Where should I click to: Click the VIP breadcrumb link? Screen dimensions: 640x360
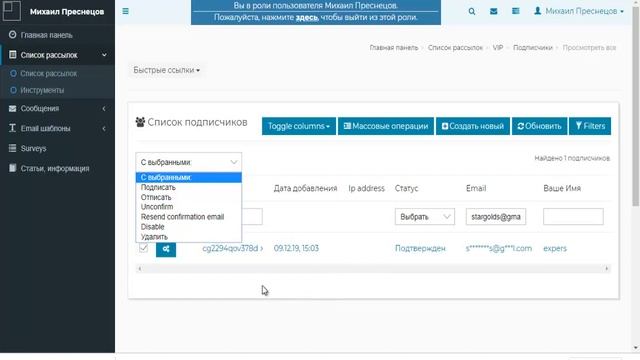498,48
